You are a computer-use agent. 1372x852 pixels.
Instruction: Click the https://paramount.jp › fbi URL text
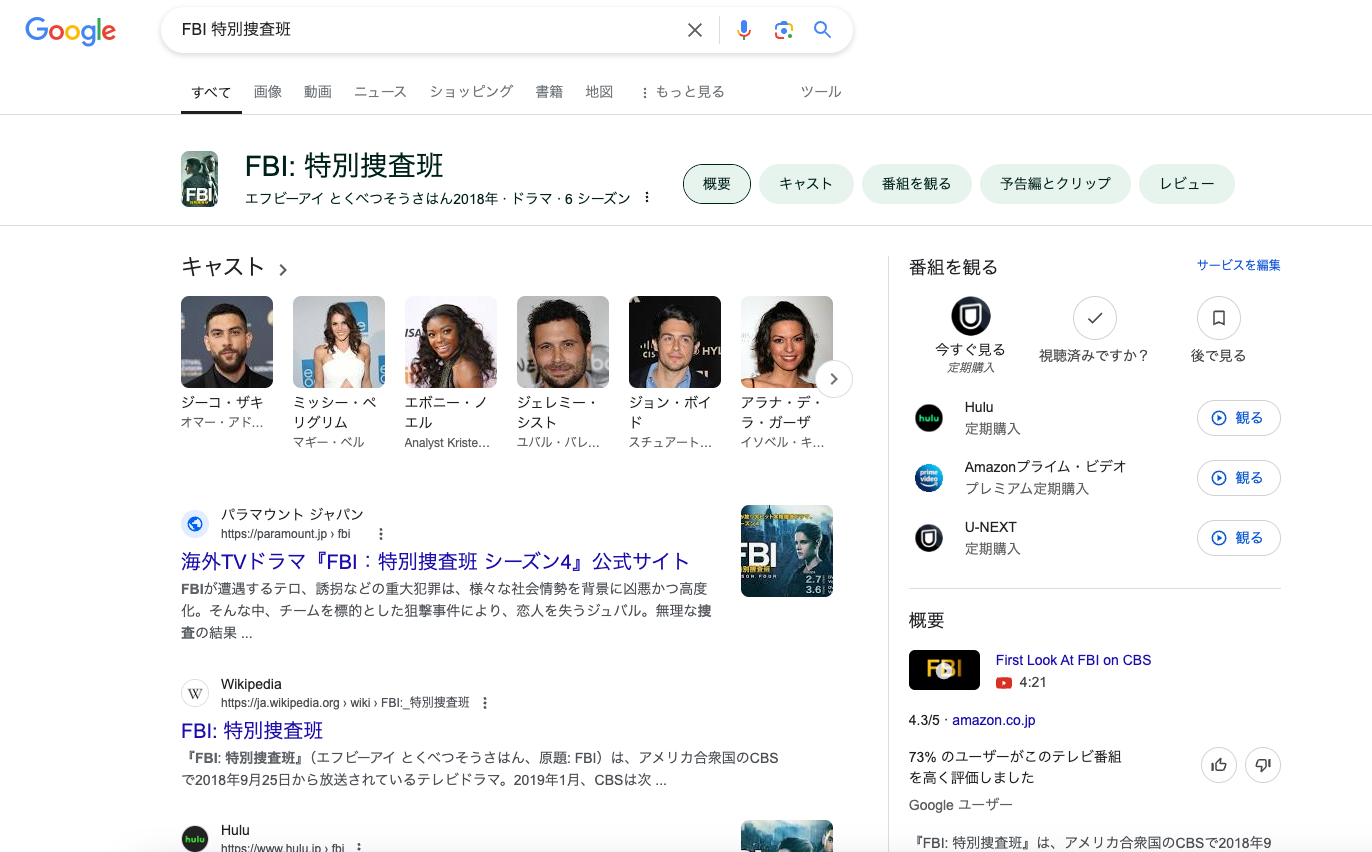(x=286, y=534)
